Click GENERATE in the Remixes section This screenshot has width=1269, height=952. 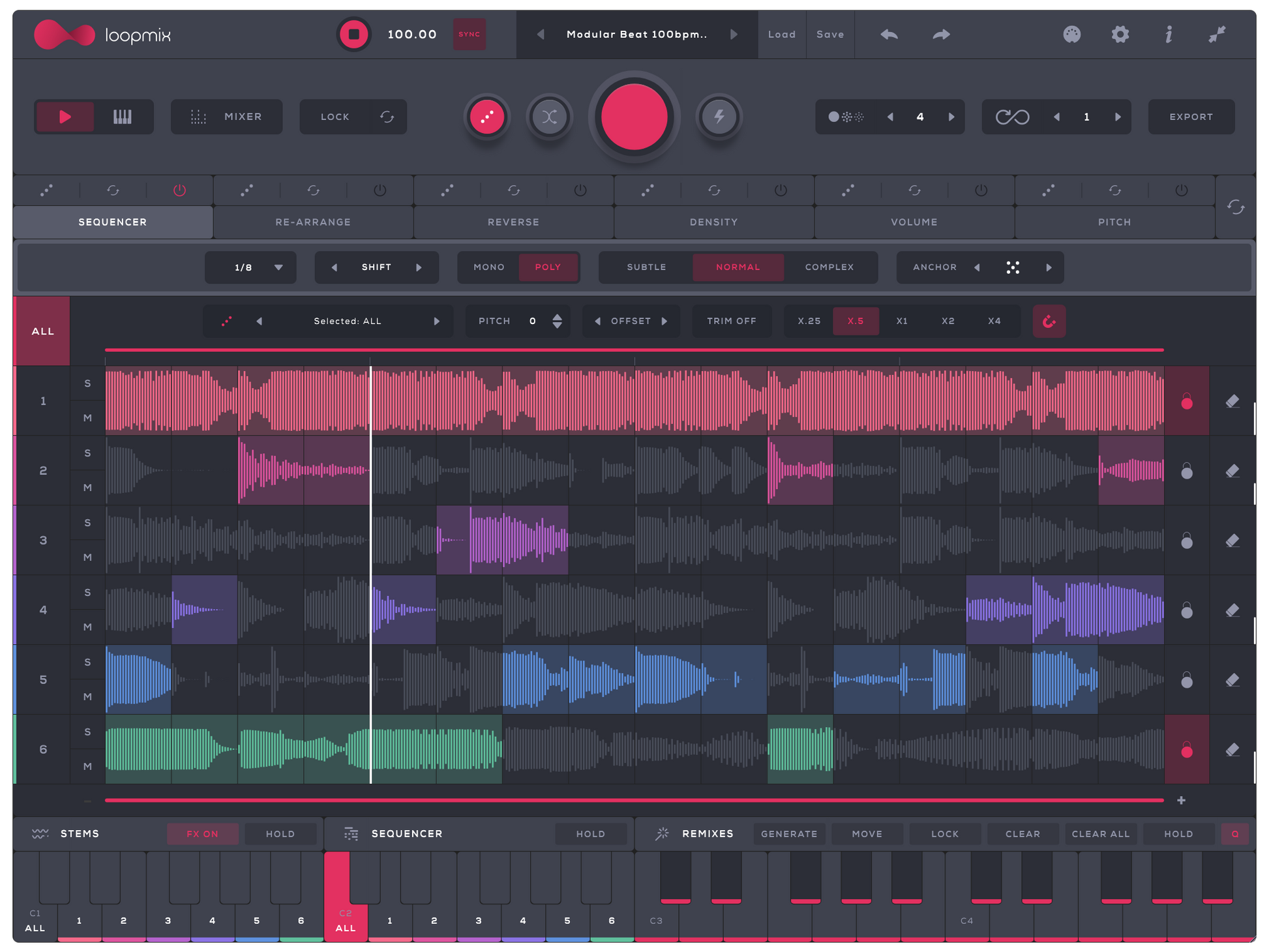point(789,833)
